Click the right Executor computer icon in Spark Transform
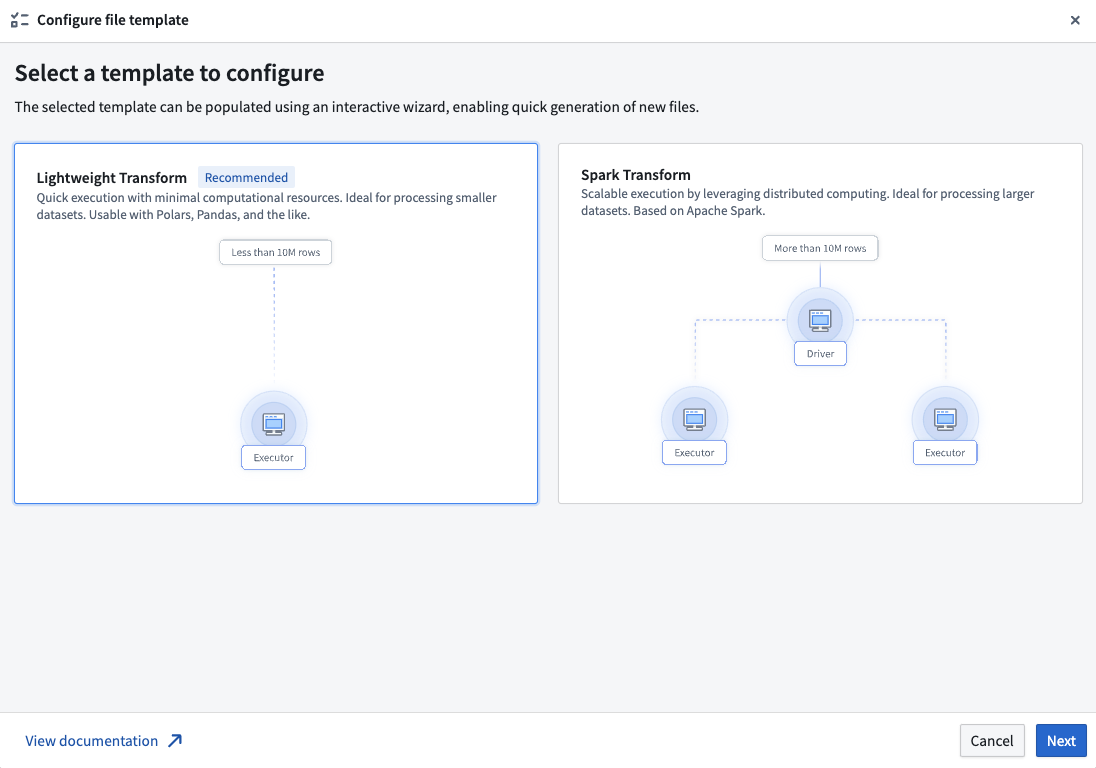Screen dimensions: 1096x768 click(945, 419)
